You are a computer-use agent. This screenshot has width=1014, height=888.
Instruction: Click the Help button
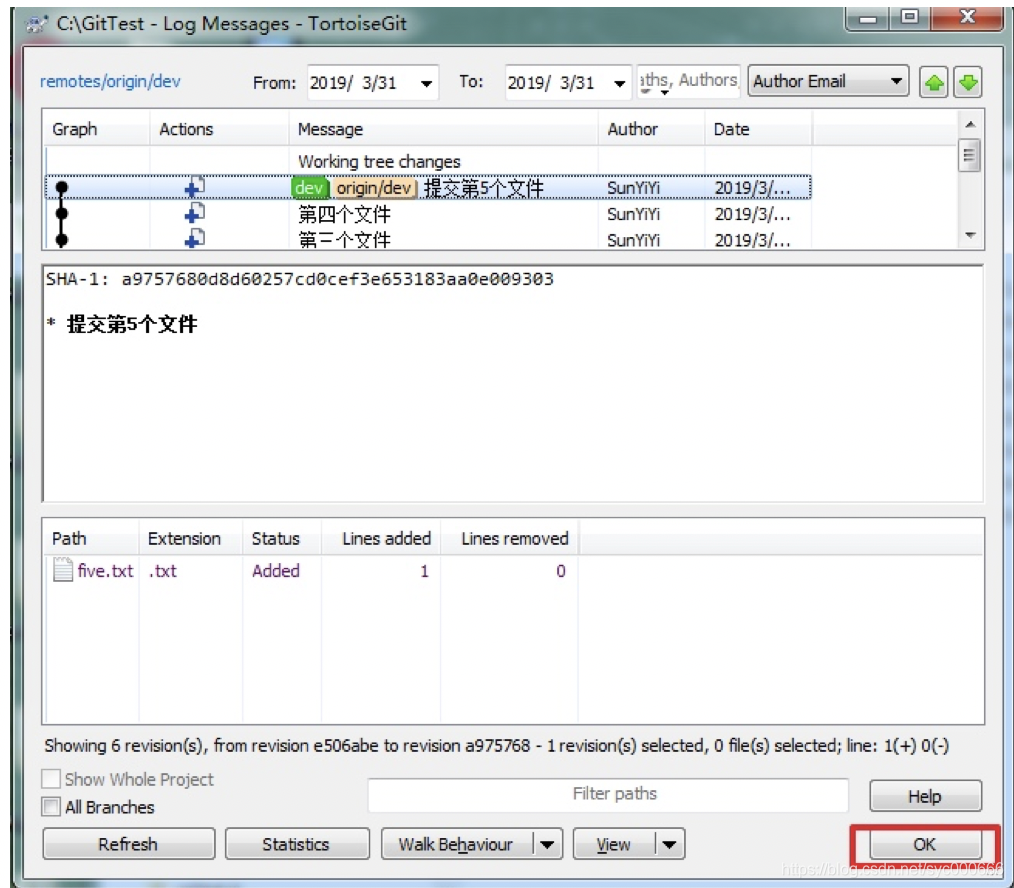[925, 796]
